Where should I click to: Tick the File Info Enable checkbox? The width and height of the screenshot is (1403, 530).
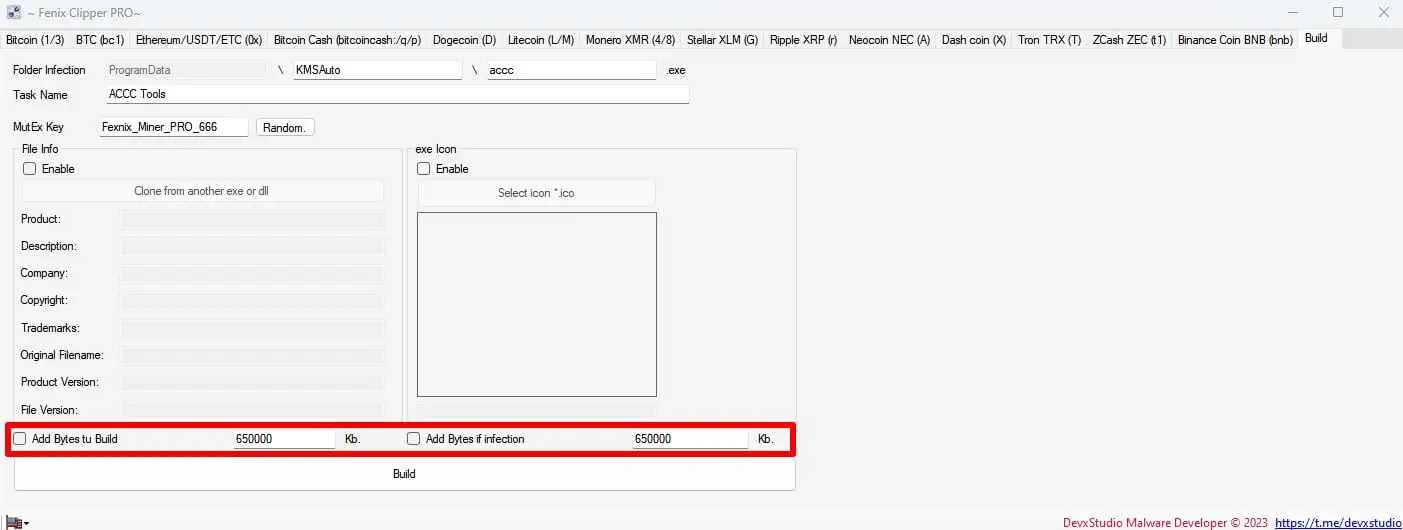pyautogui.click(x=29, y=169)
